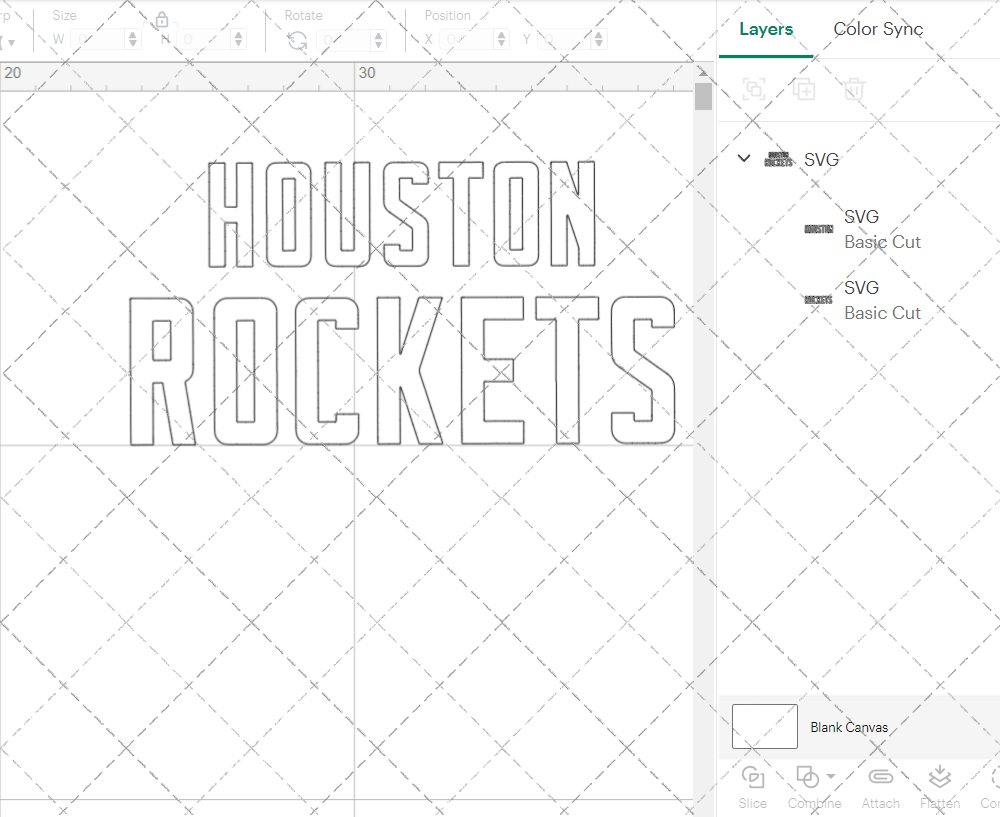Switch to the Layers tab

(766, 29)
